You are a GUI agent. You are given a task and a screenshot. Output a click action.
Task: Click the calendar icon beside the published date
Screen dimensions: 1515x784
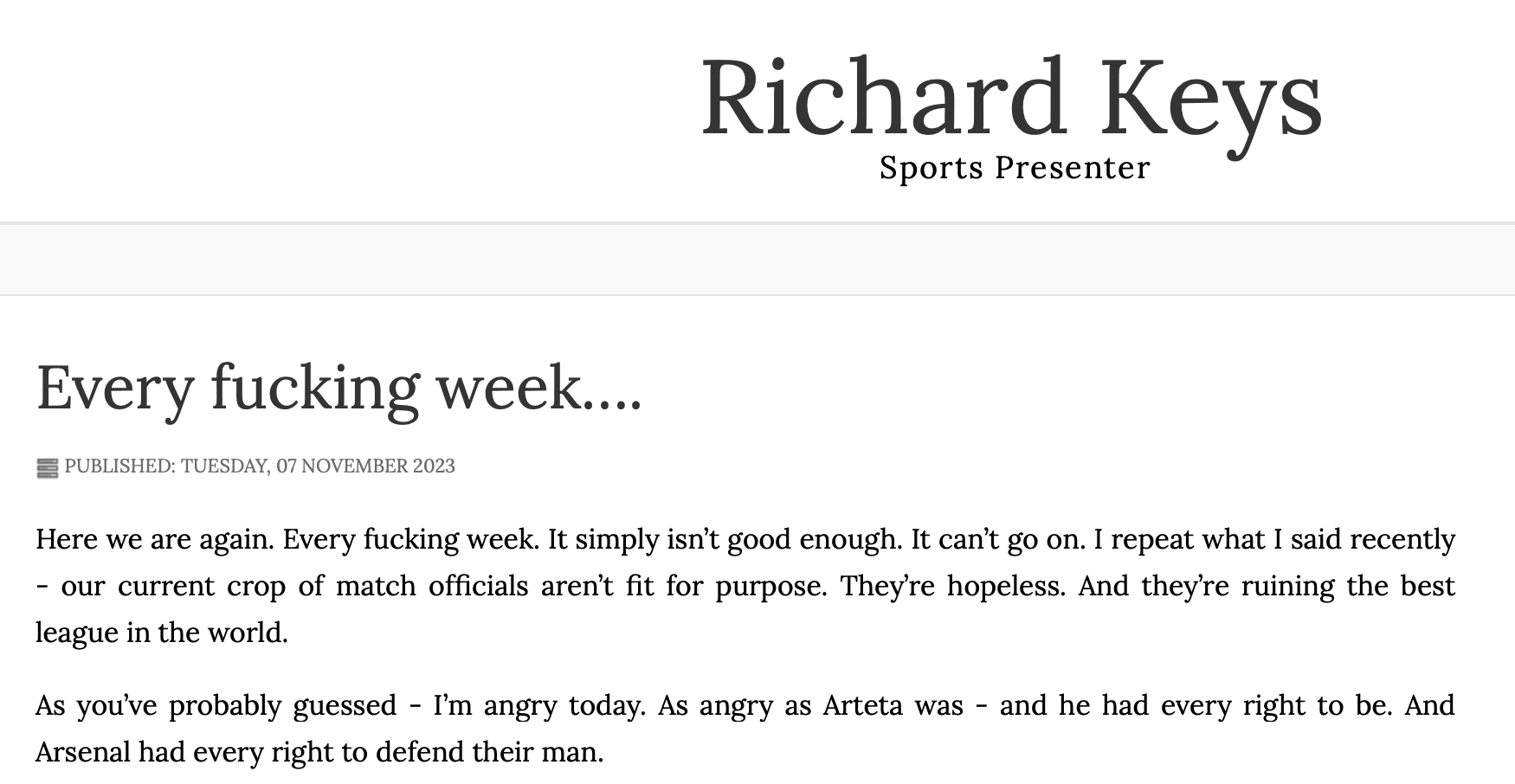click(x=47, y=467)
